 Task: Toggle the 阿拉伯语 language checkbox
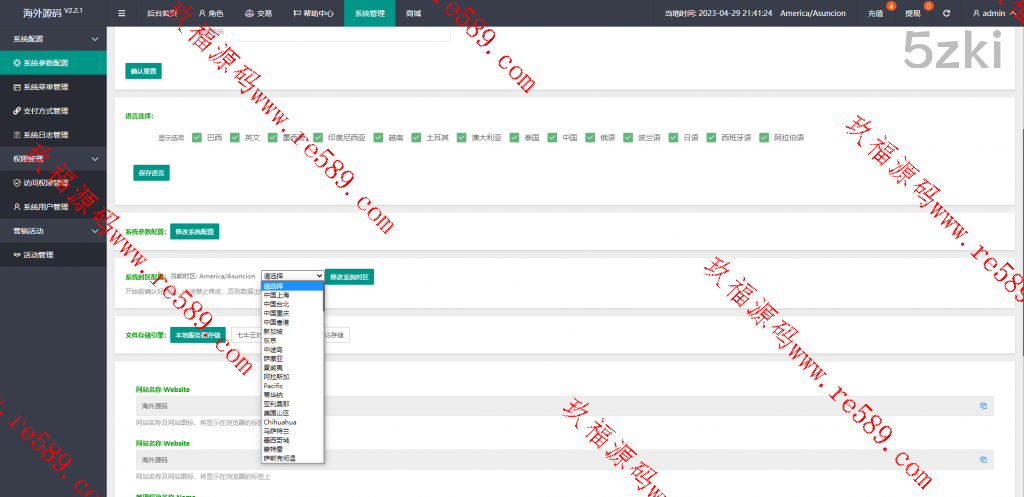coord(764,137)
